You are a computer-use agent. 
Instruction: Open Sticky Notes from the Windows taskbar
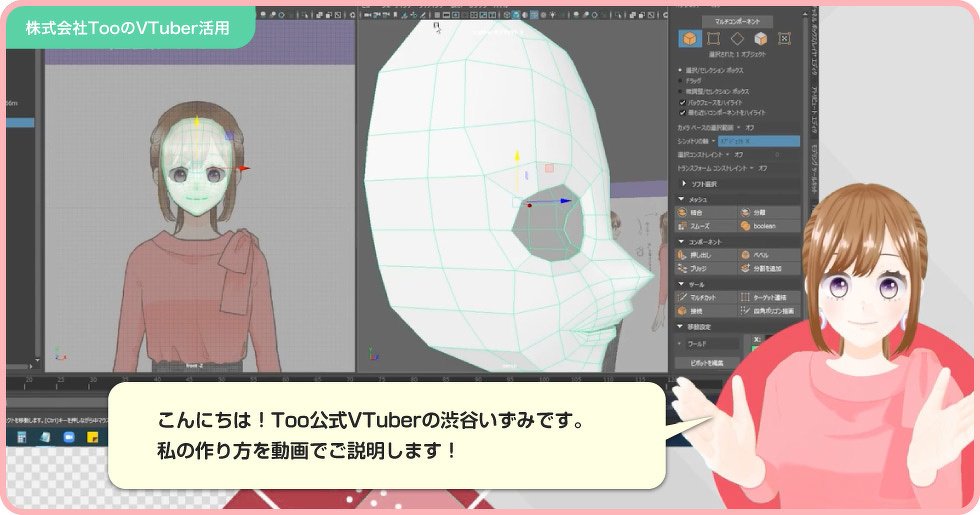[x=93, y=437]
